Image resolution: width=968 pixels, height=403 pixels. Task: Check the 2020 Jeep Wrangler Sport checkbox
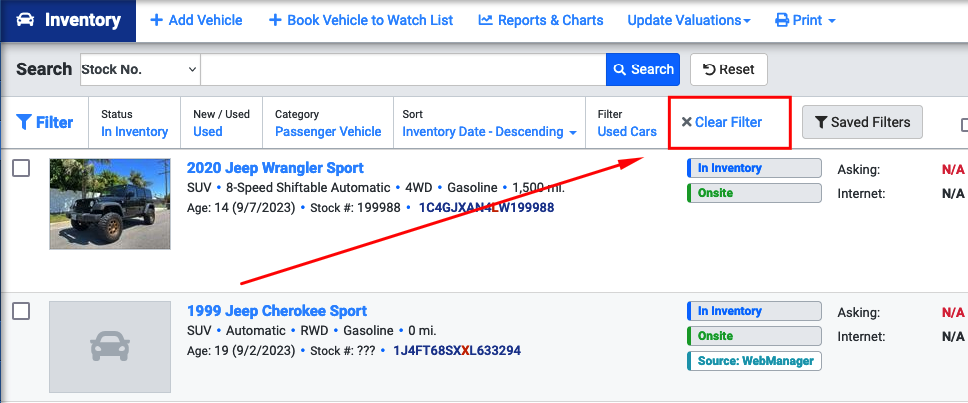tap(21, 168)
